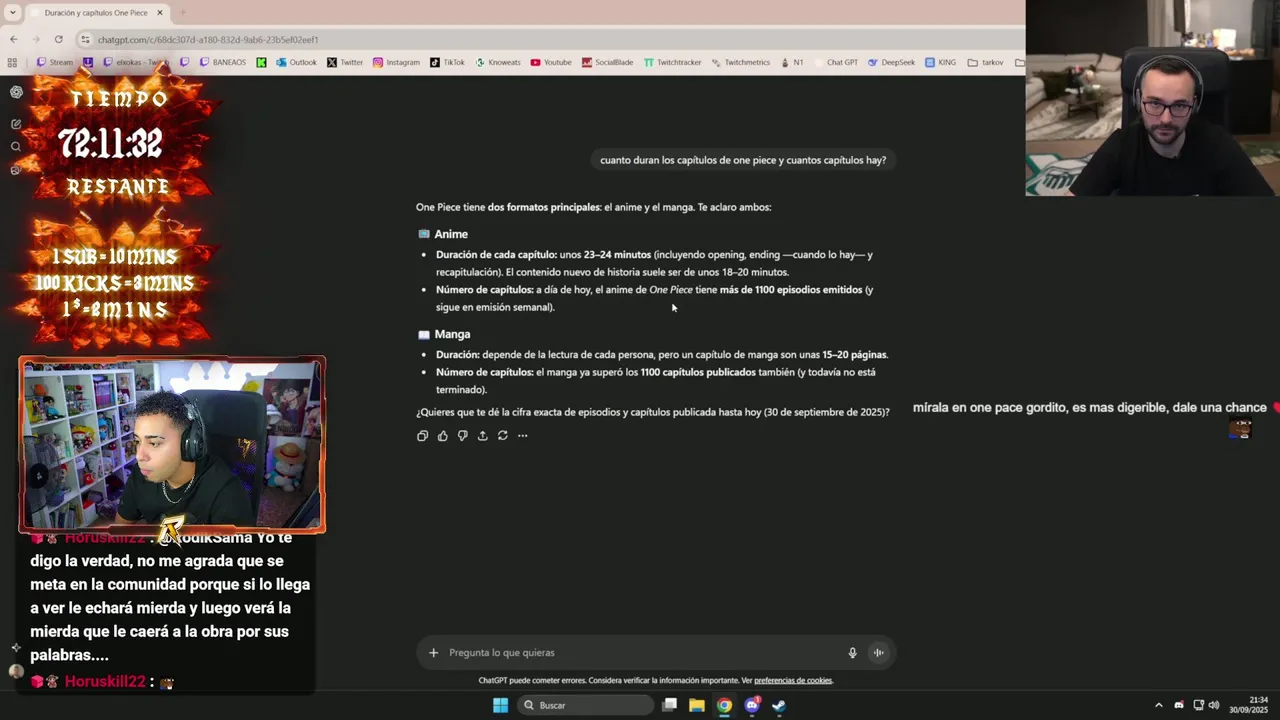The width and height of the screenshot is (1280, 720).
Task: Start ChatGPT voice mode
Action: tap(878, 653)
